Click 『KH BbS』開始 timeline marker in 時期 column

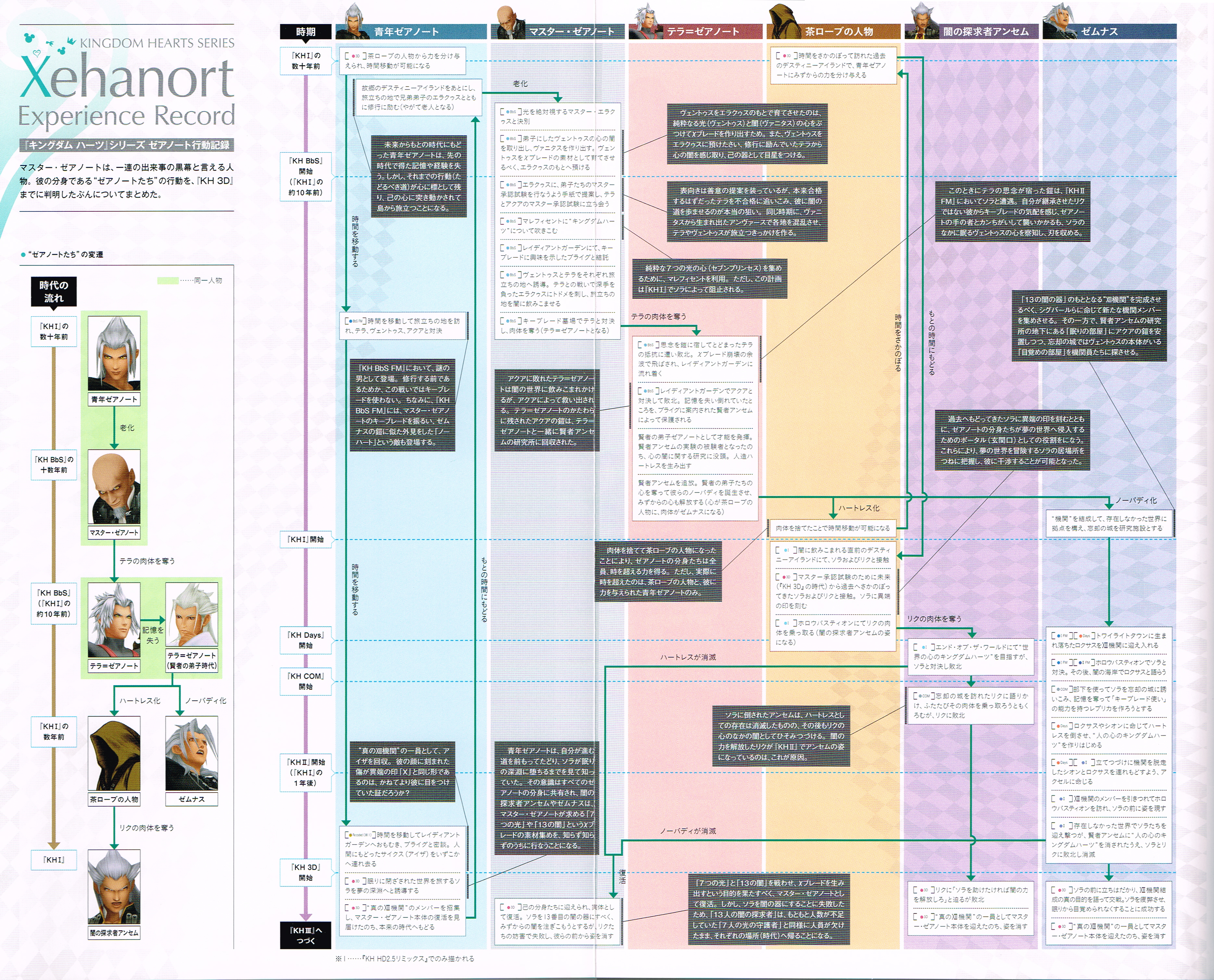click(306, 177)
